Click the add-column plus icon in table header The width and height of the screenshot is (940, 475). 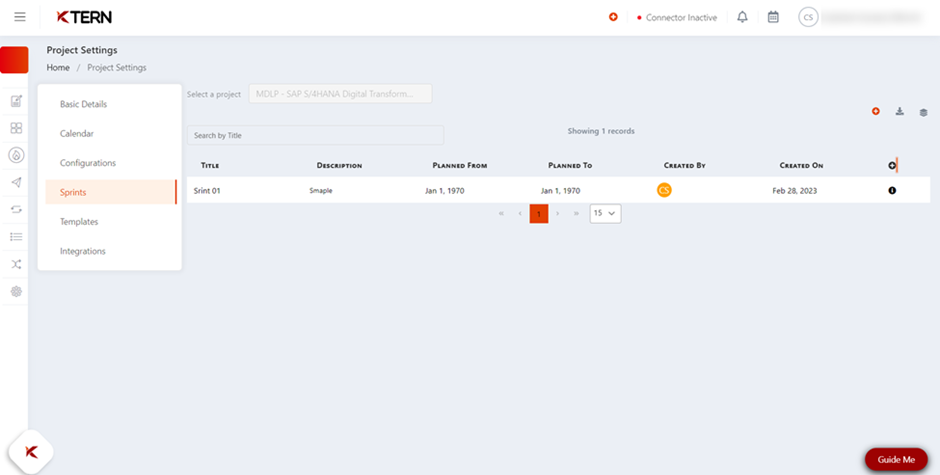click(x=892, y=165)
